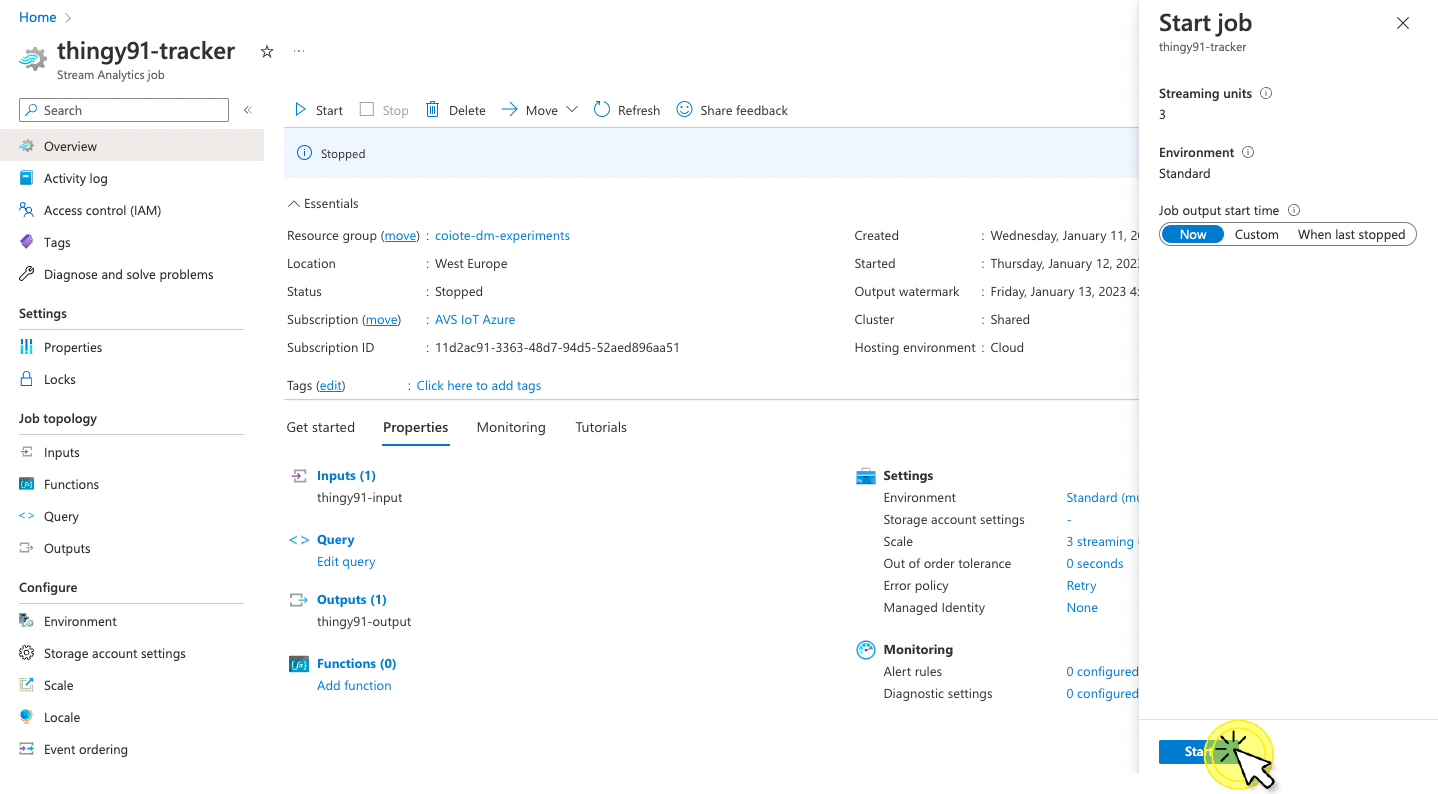Click the Add function link
Viewport: 1438px width, 794px height.
[354, 686]
